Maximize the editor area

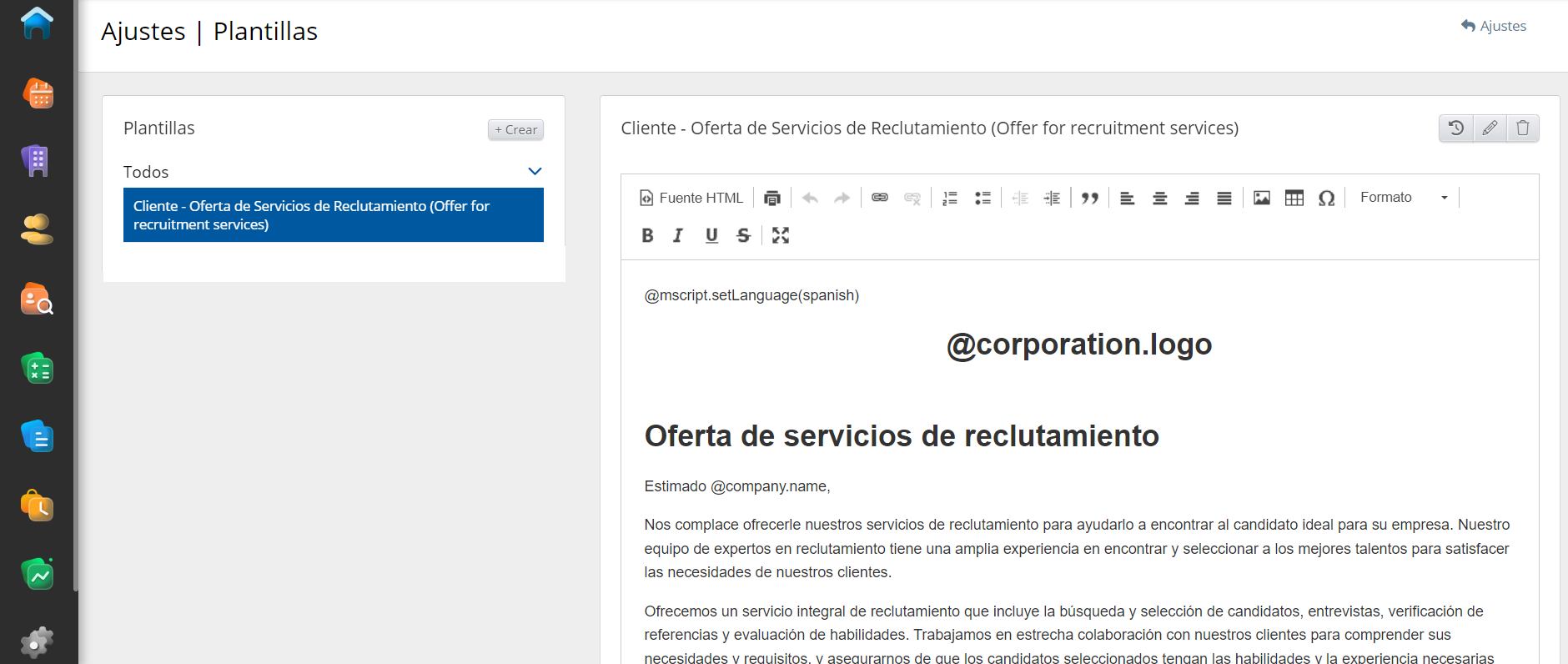coord(780,235)
